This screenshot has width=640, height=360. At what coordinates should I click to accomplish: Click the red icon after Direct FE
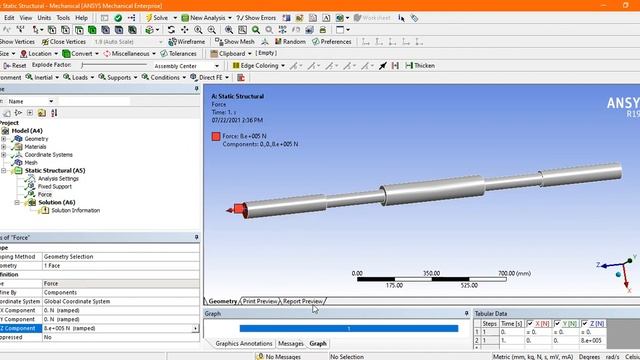[x=241, y=77]
